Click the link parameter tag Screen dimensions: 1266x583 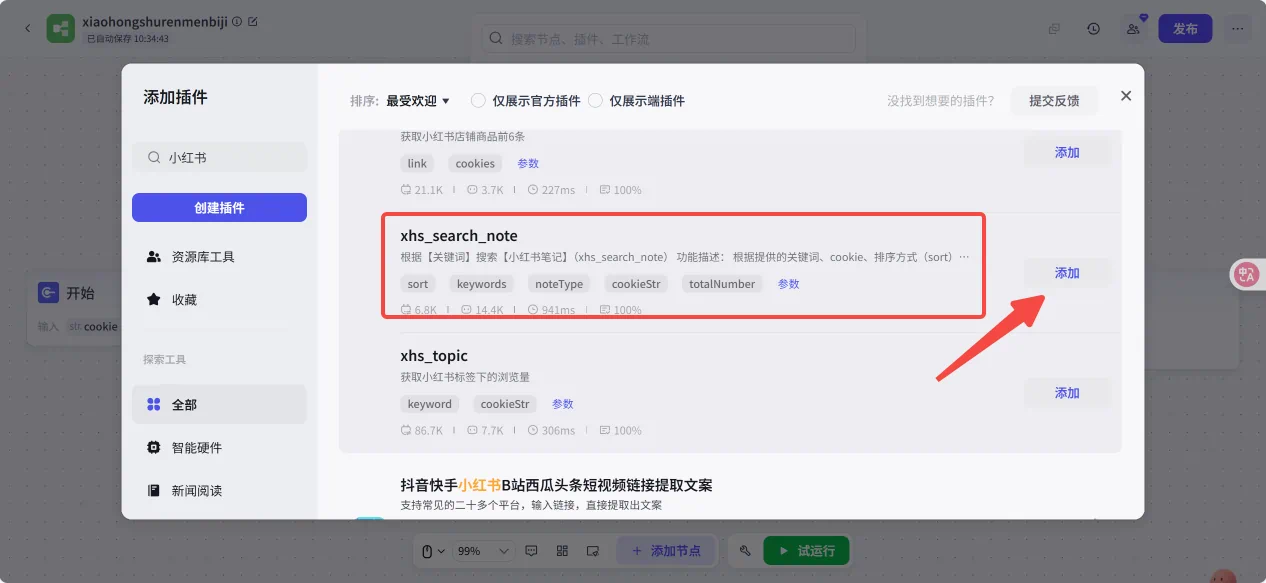pos(417,163)
